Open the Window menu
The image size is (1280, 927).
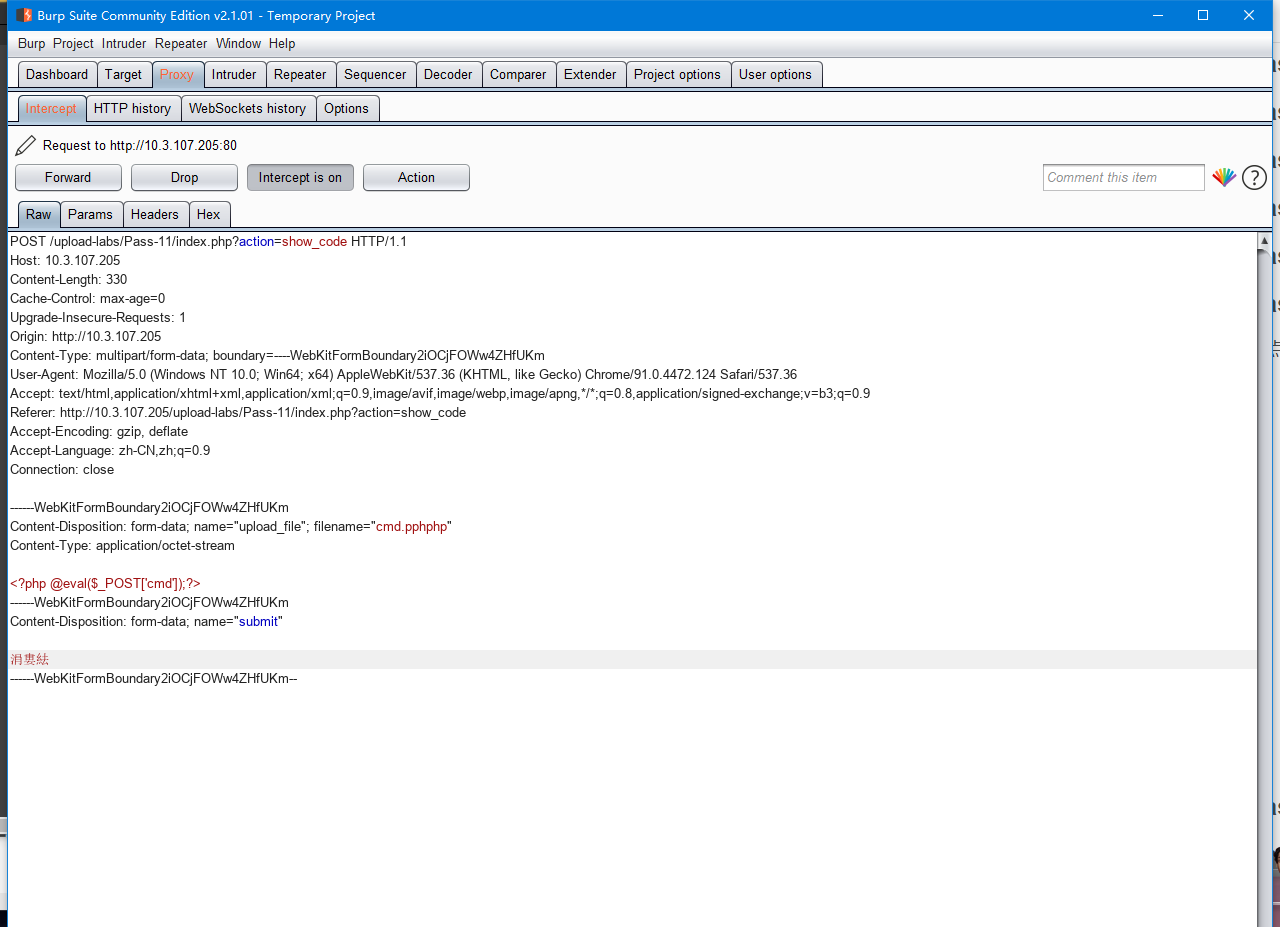(x=238, y=44)
